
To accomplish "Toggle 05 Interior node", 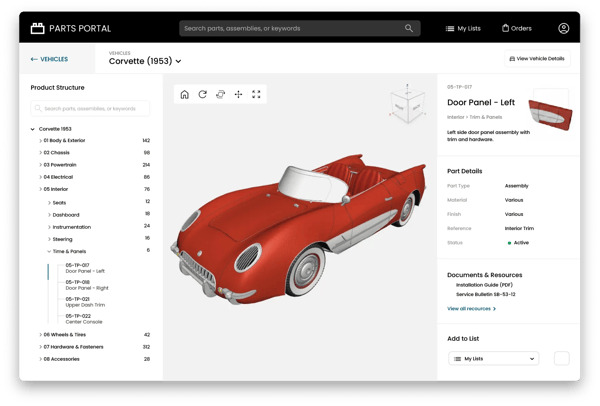I will pyautogui.click(x=40, y=189).
